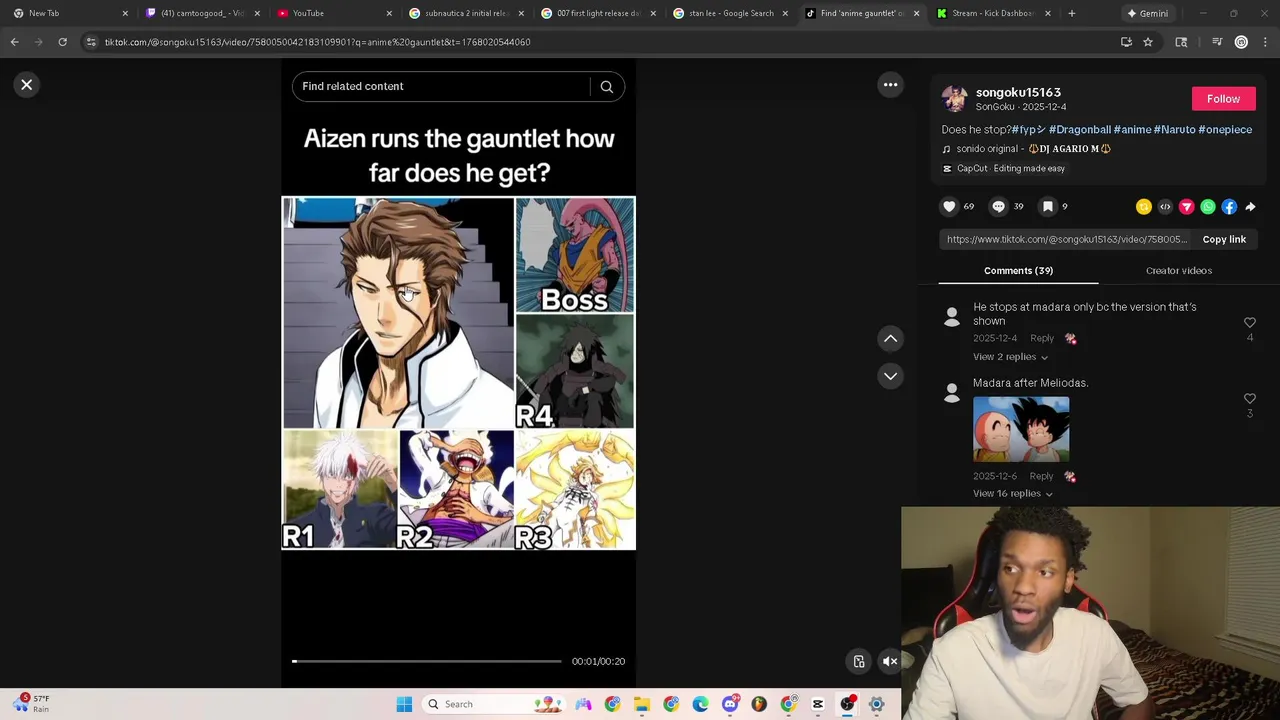
Task: Expand 'View 2 replies' under first comment
Action: tap(1010, 357)
